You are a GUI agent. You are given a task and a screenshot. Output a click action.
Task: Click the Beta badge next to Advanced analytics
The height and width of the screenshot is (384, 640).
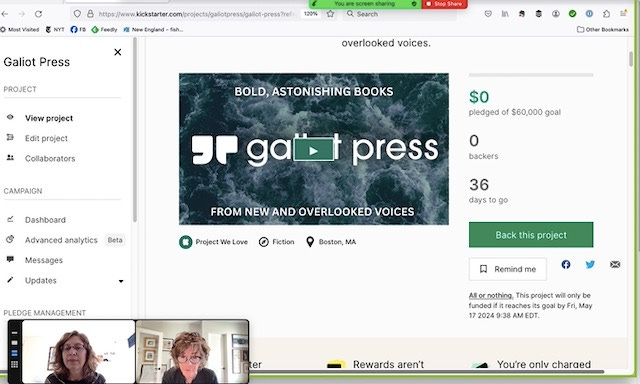click(x=115, y=240)
